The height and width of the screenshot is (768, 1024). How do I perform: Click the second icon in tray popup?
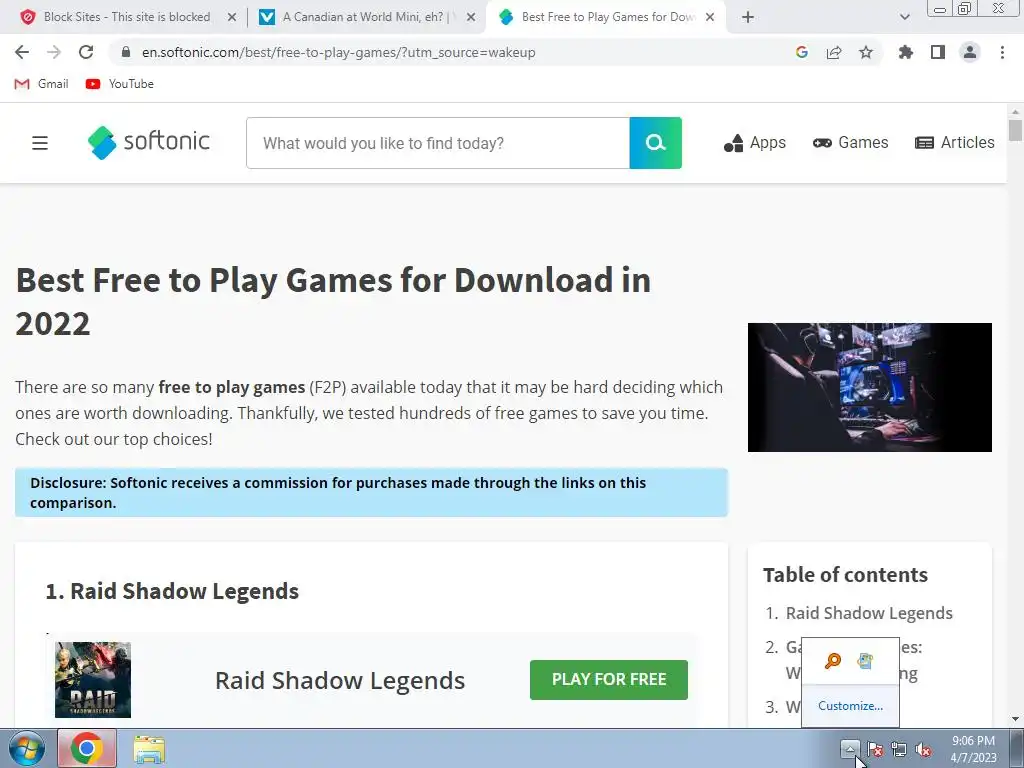[x=865, y=661]
